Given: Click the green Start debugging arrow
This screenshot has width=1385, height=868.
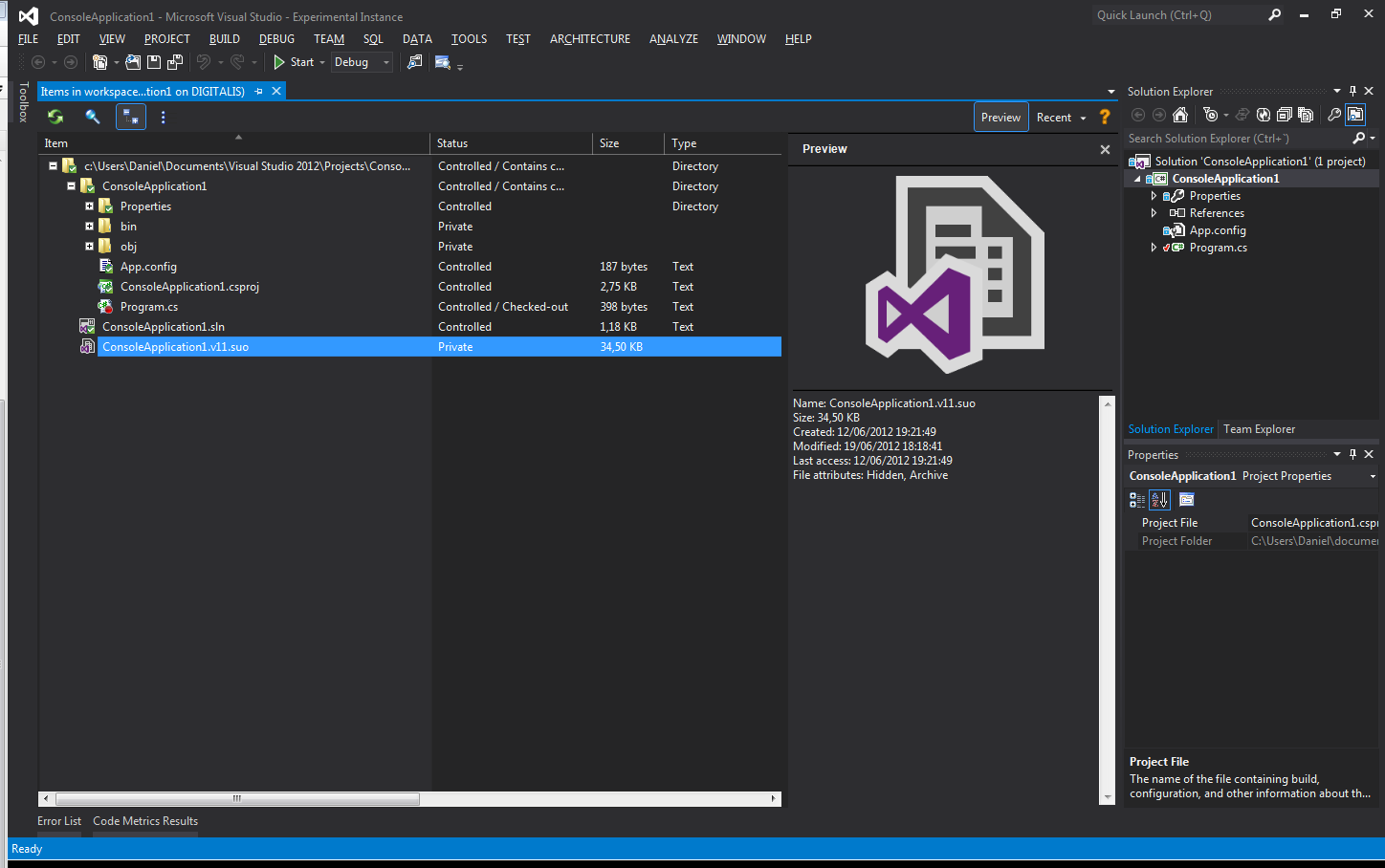Looking at the screenshot, I should point(279,62).
